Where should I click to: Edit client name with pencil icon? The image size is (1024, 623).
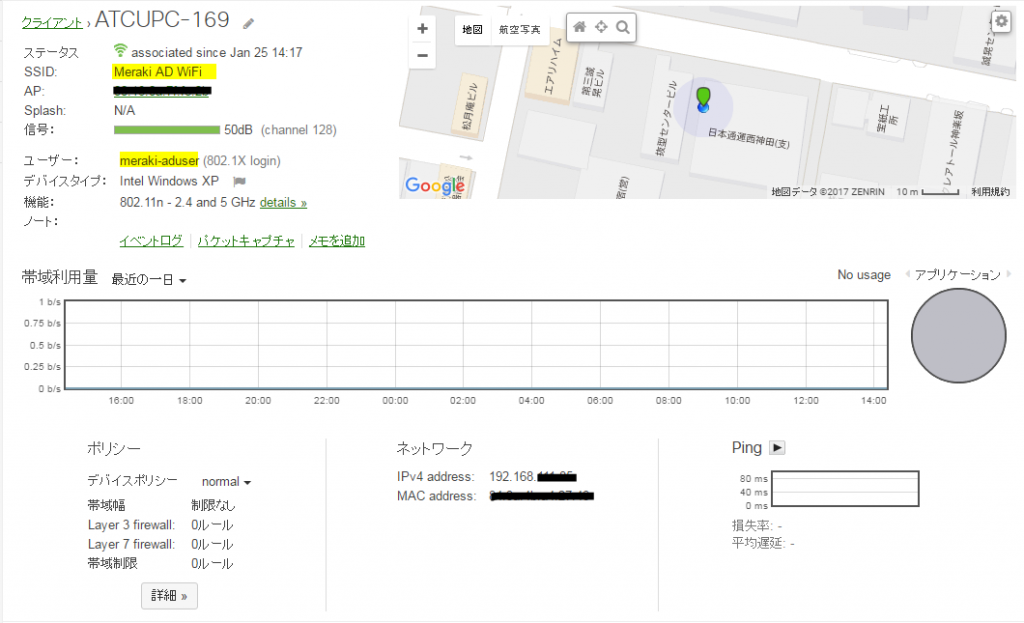[248, 24]
